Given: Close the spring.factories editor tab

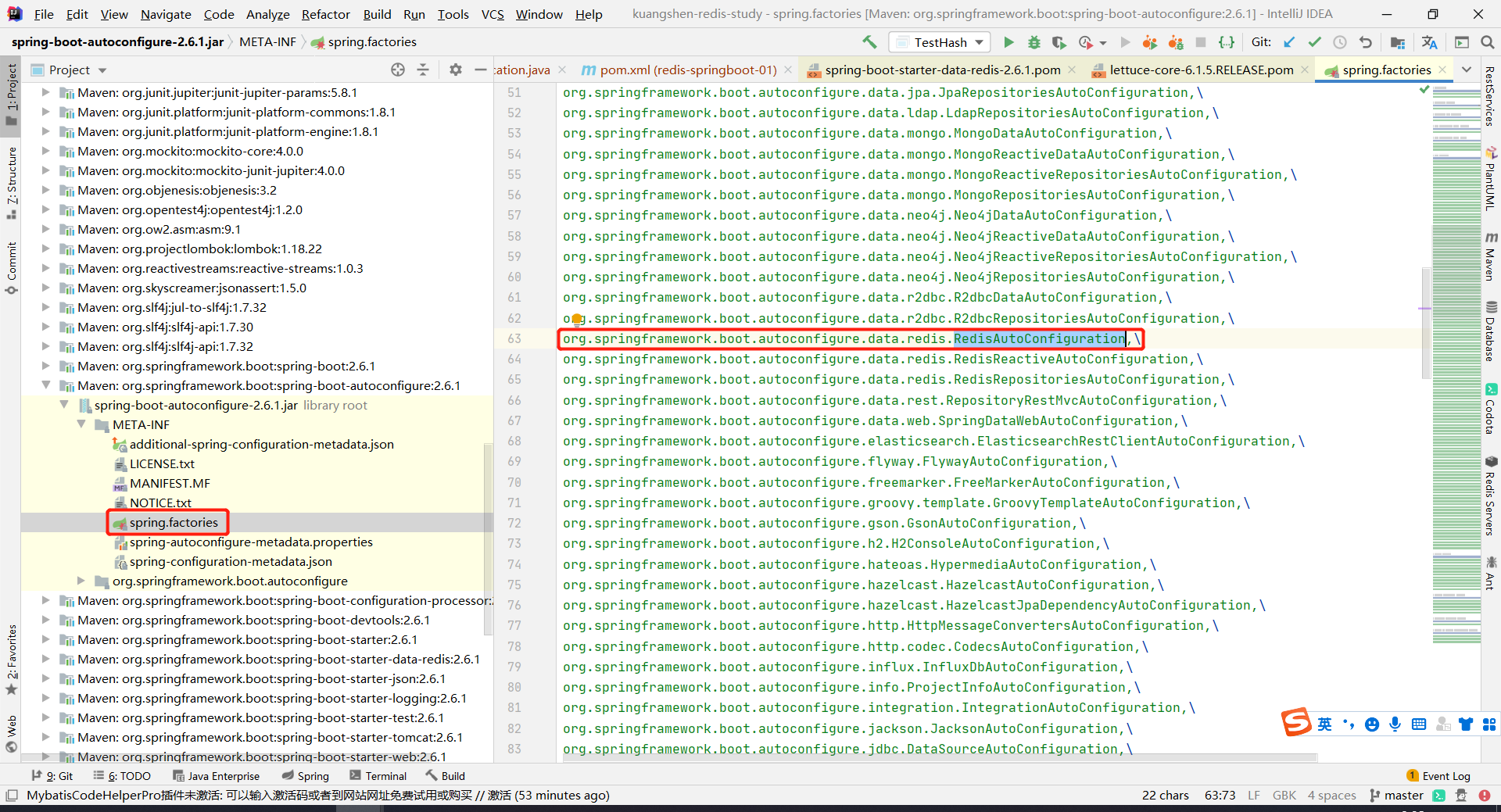Looking at the screenshot, I should click(1442, 70).
